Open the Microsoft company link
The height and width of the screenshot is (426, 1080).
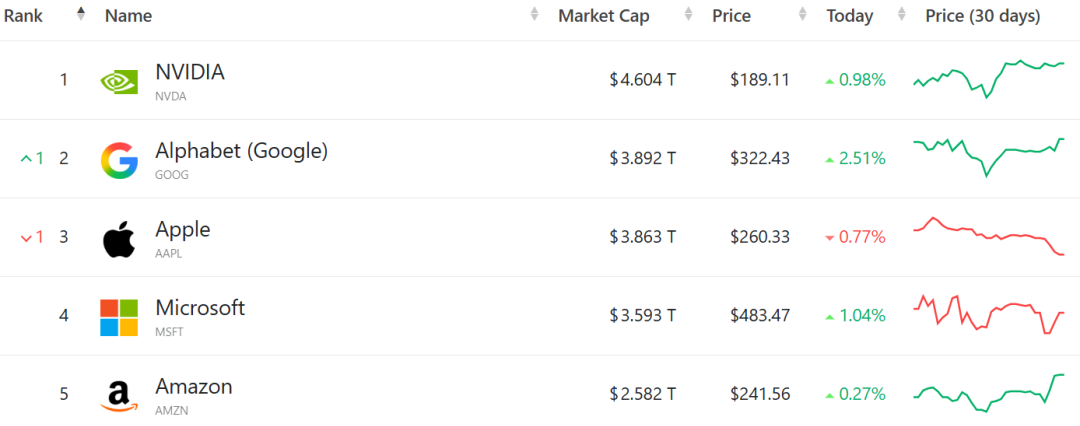[200, 308]
